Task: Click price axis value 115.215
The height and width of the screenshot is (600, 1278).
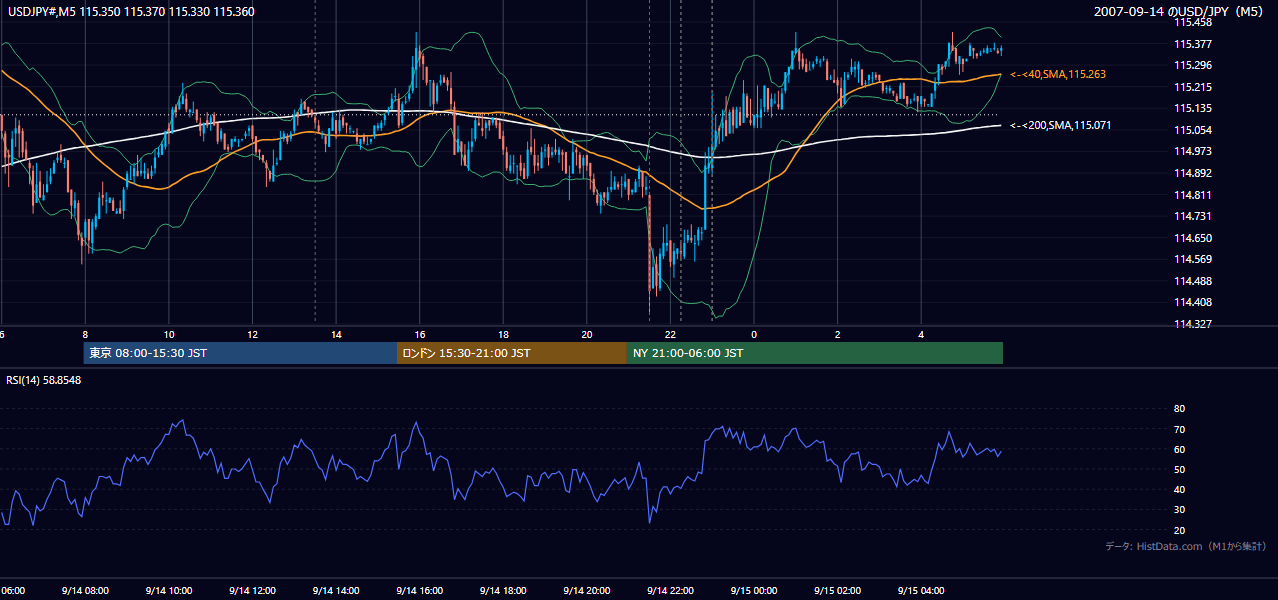Action: coord(1193,87)
